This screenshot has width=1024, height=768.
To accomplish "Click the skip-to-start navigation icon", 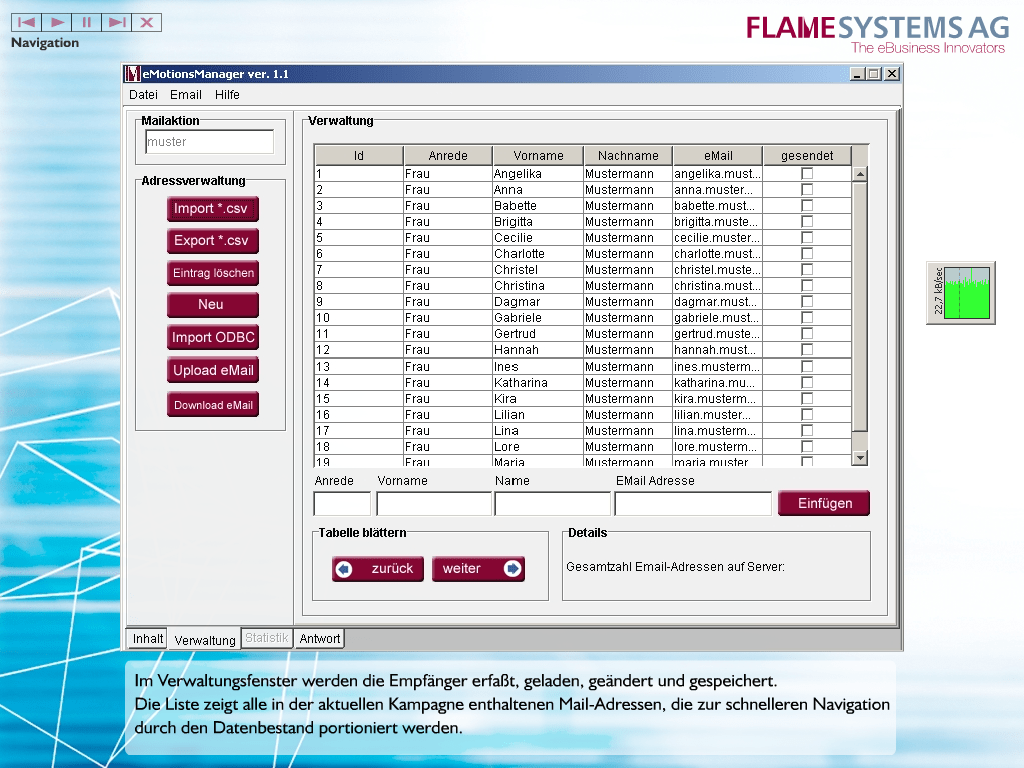I will [27, 22].
